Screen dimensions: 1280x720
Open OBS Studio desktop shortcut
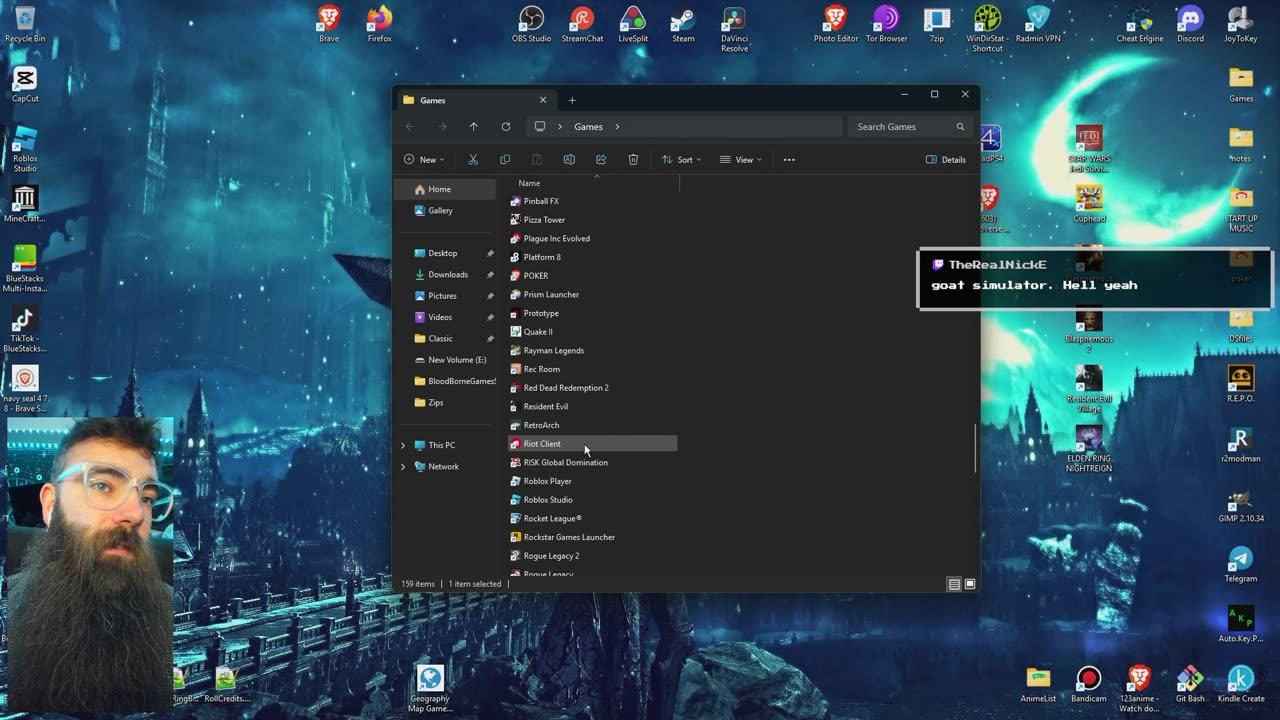531,24
